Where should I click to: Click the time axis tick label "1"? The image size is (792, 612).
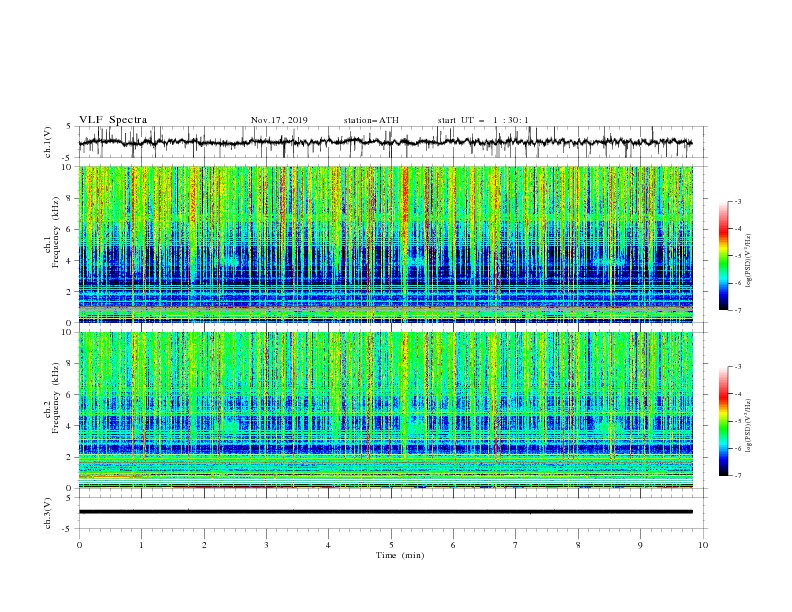pos(142,545)
